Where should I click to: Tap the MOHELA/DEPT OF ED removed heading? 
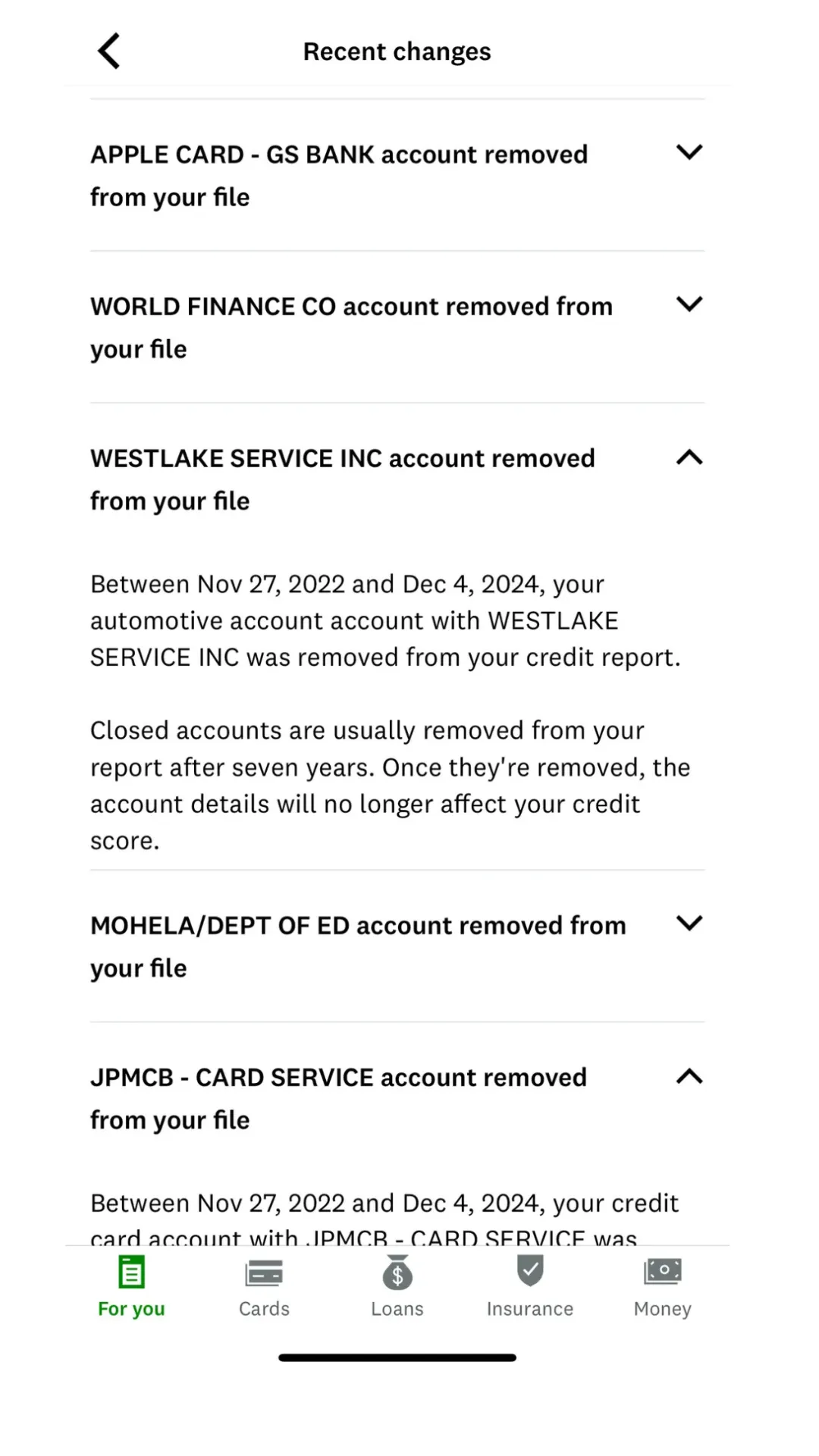click(358, 946)
